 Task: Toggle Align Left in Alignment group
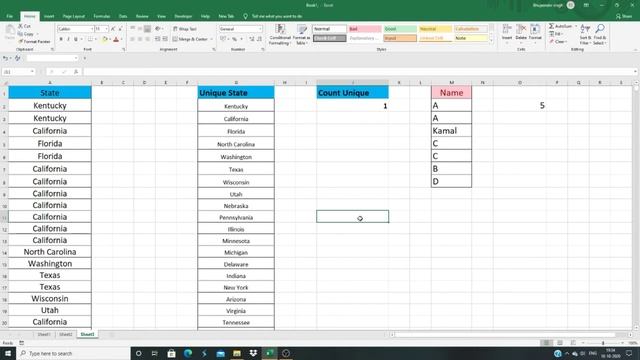coord(132,39)
